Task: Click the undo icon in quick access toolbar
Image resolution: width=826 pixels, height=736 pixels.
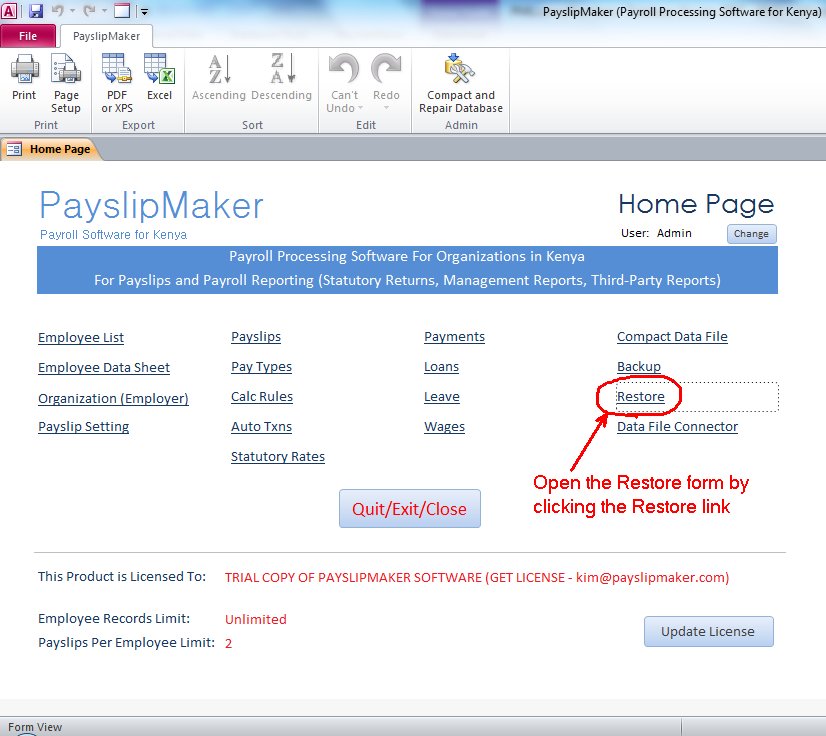Action: coord(57,11)
